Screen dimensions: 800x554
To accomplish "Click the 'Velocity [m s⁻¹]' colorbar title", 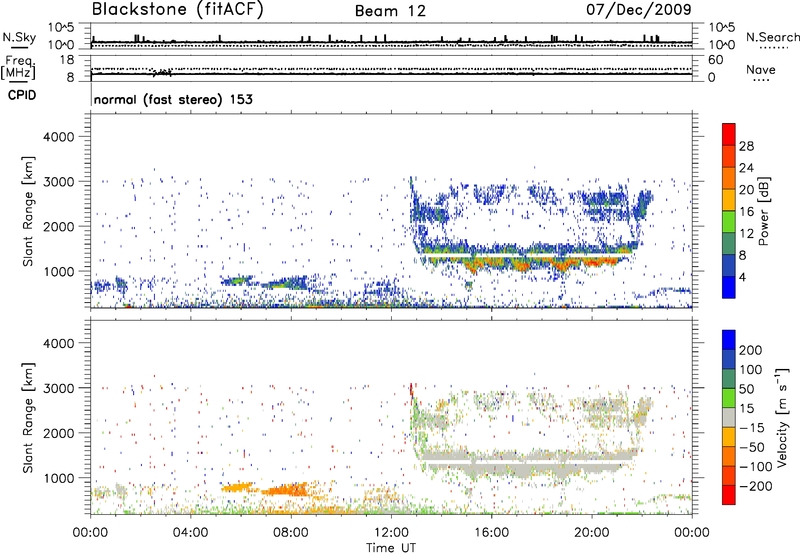I will [782, 417].
